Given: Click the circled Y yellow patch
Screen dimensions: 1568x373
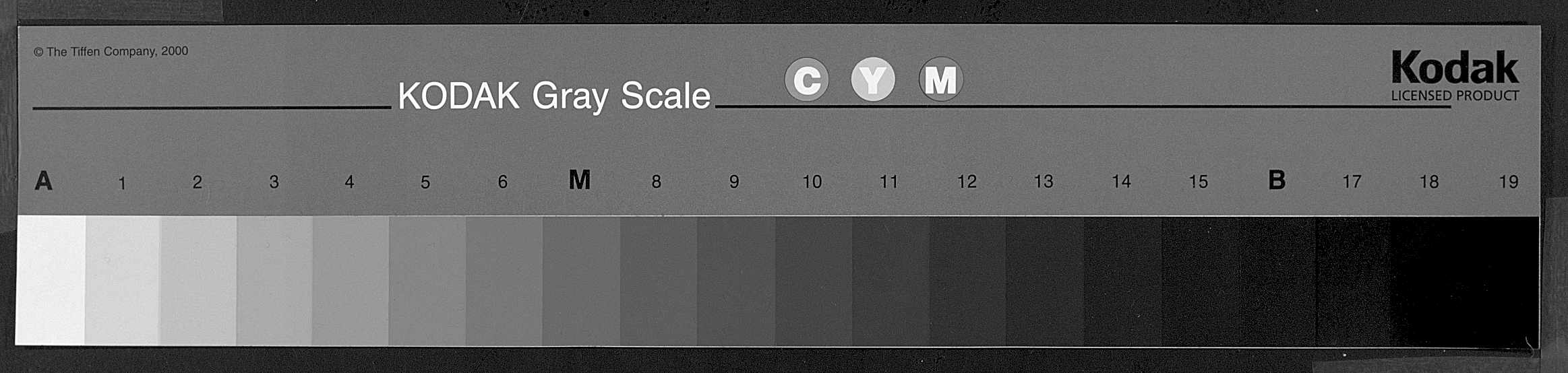Looking at the screenshot, I should coord(873,80).
